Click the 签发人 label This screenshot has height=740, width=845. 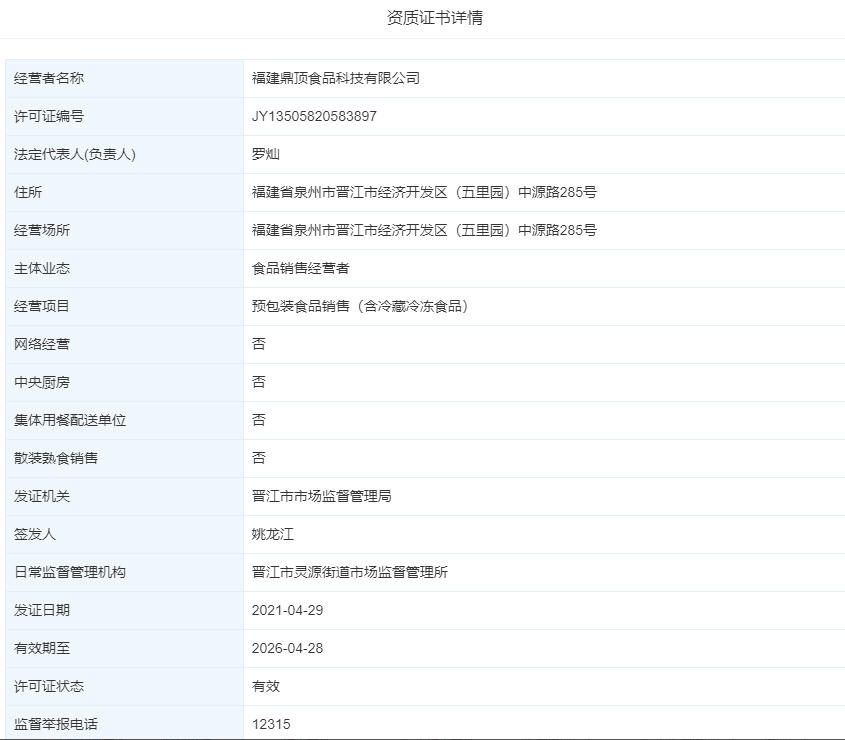pyautogui.click(x=35, y=535)
